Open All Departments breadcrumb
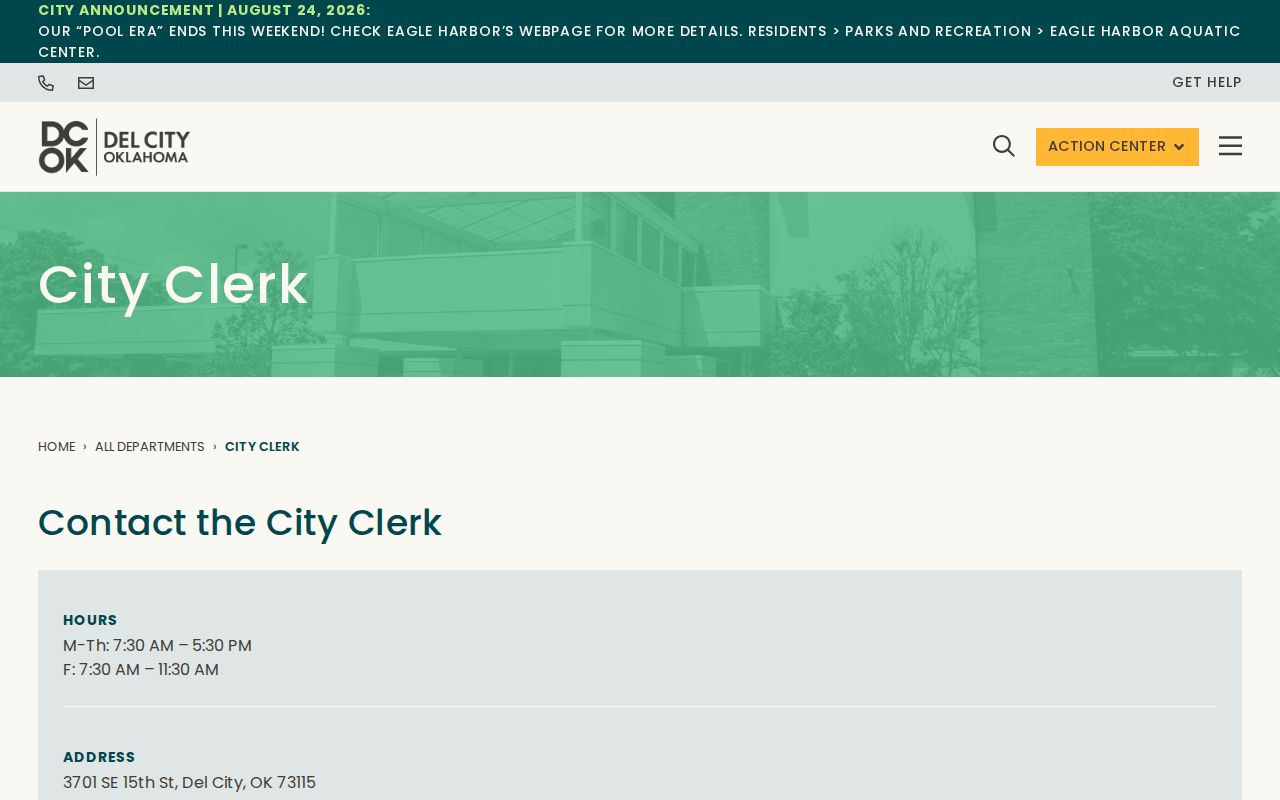 [149, 447]
